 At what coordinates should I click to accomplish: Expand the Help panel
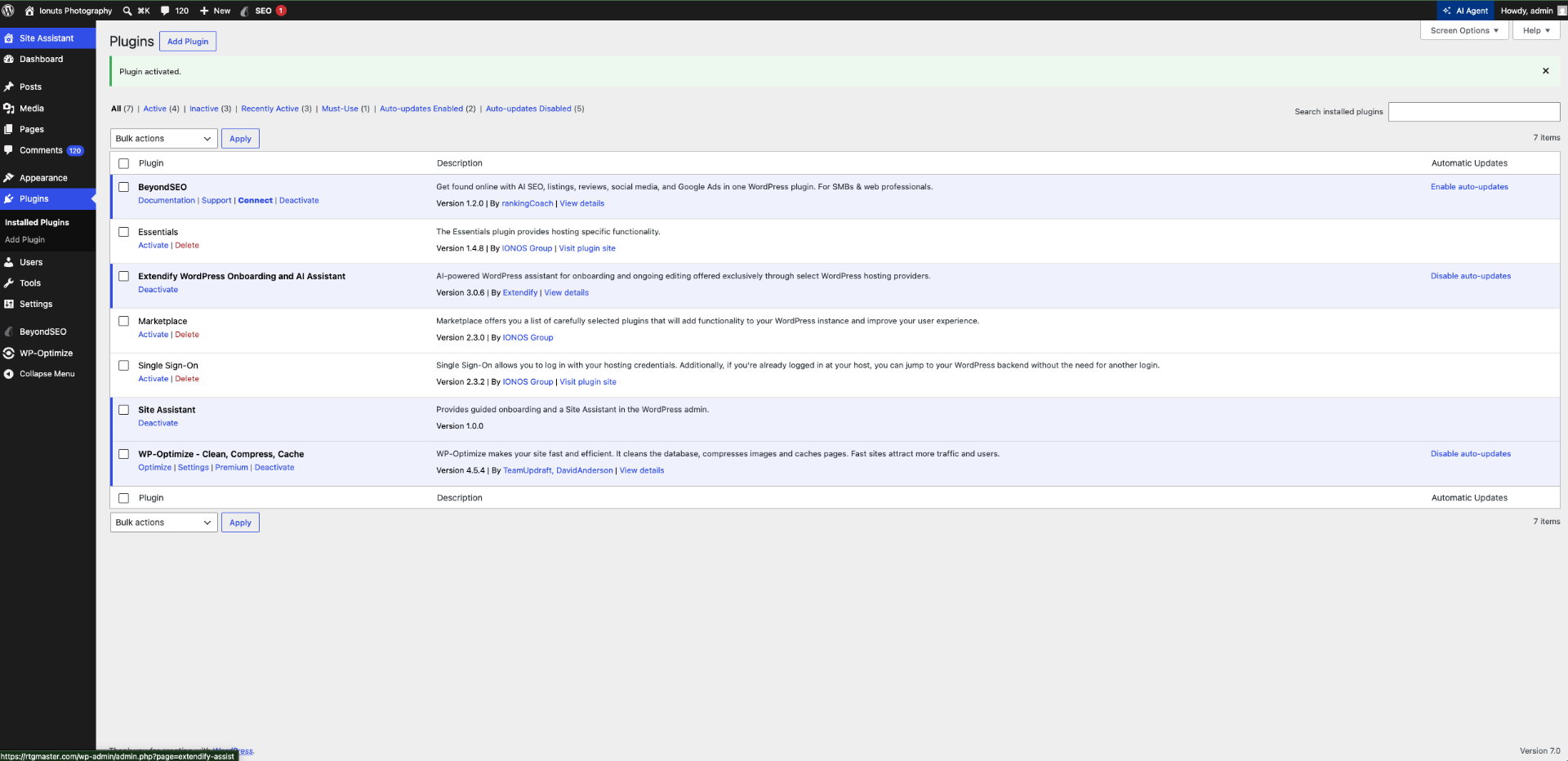pyautogui.click(x=1536, y=30)
